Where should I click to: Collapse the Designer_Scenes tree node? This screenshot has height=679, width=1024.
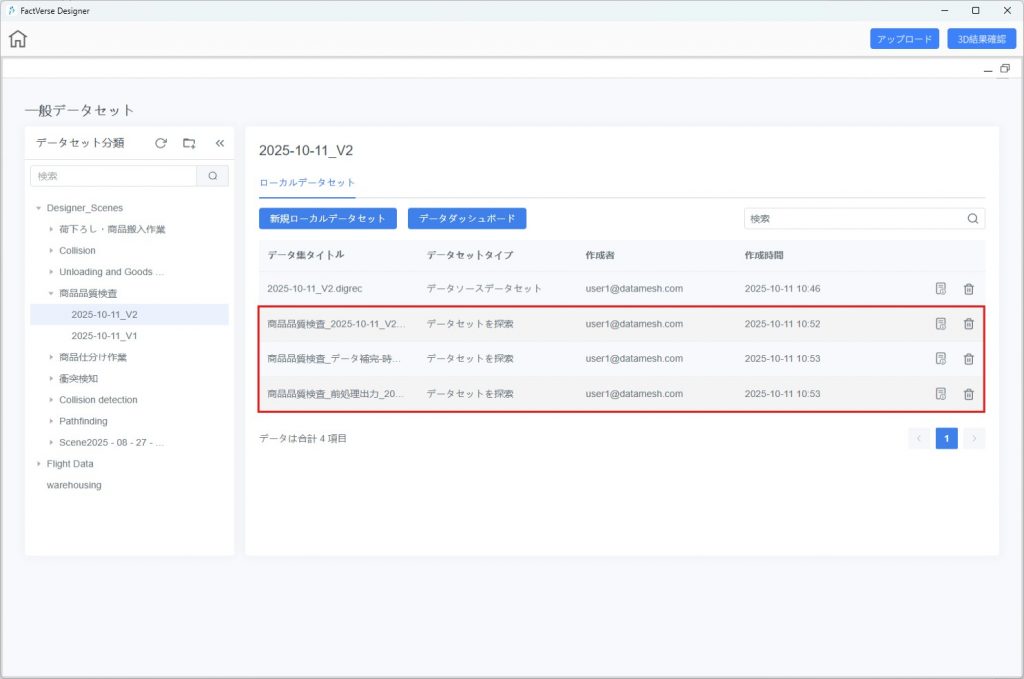click(39, 208)
